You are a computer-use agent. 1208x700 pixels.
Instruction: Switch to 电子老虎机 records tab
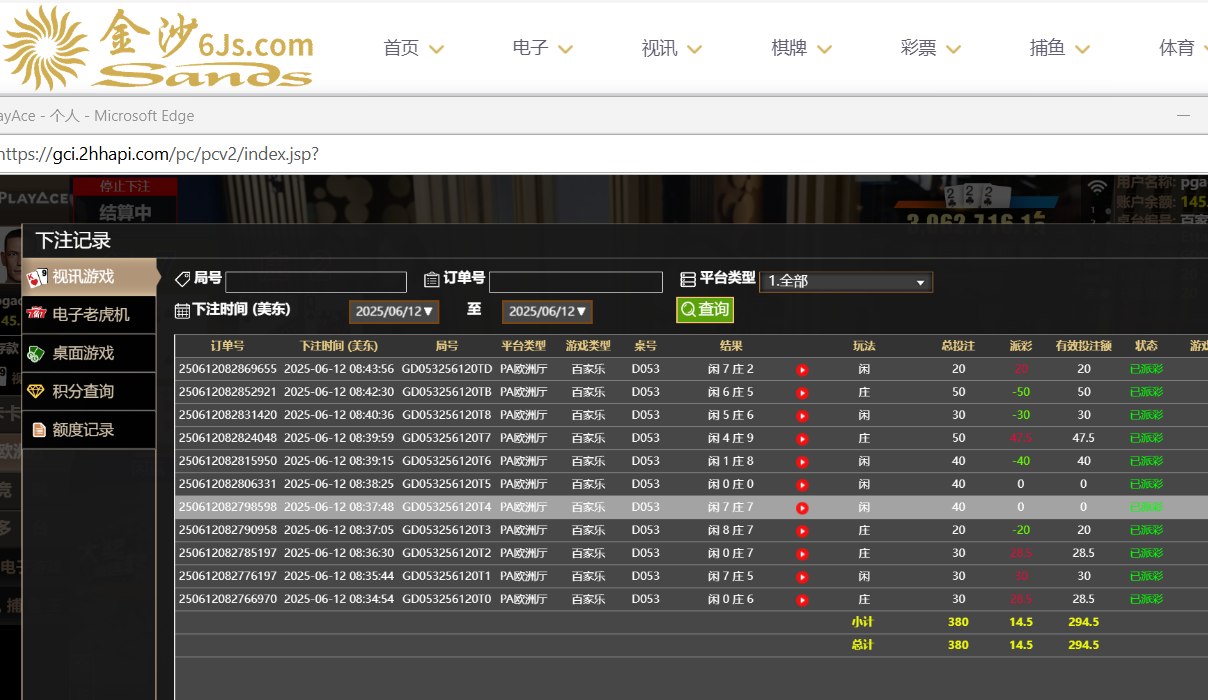tap(90, 315)
